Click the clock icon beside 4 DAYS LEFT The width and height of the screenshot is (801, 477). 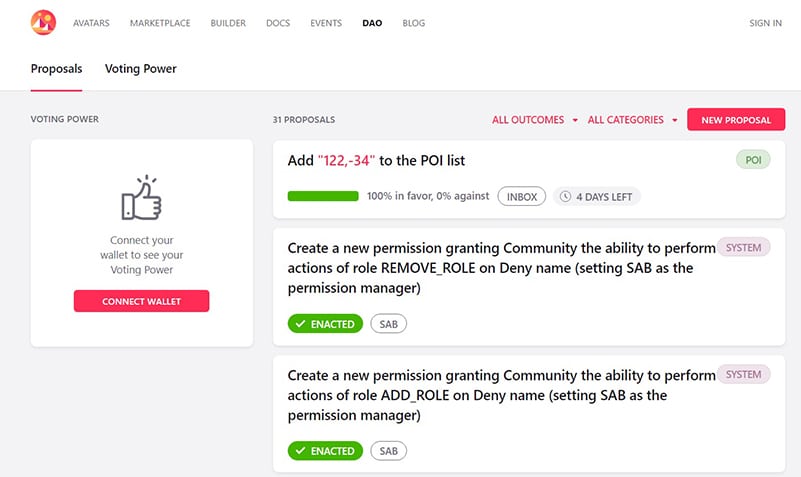tap(565, 197)
